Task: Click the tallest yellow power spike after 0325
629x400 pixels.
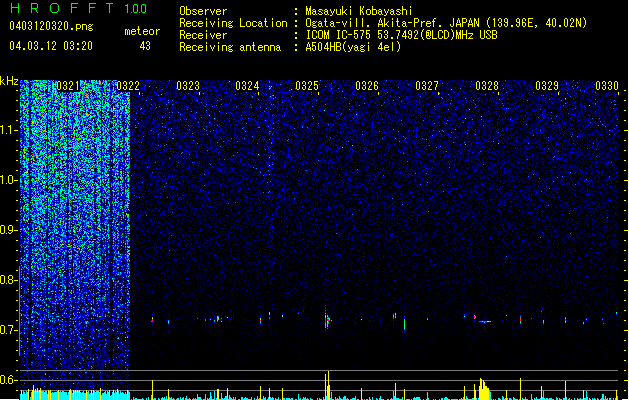Action: click(328, 385)
